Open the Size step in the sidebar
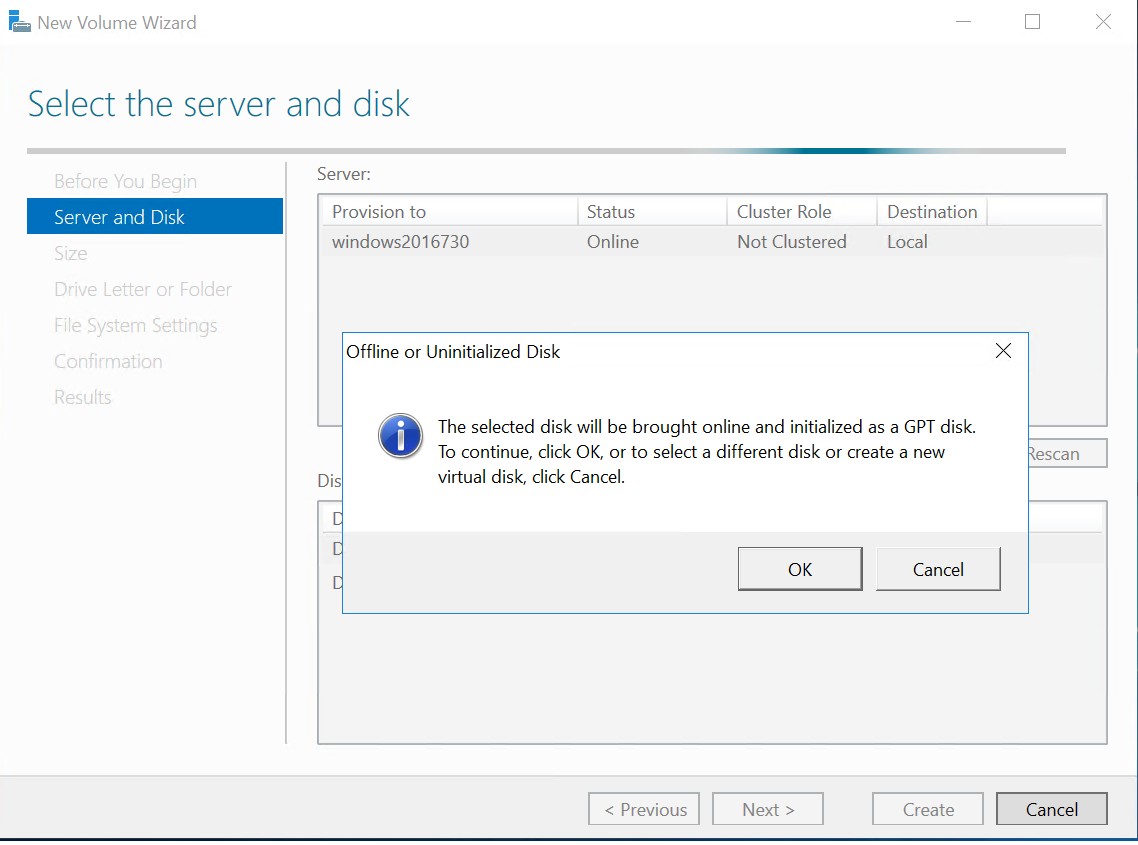The width and height of the screenshot is (1138, 845). [71, 253]
